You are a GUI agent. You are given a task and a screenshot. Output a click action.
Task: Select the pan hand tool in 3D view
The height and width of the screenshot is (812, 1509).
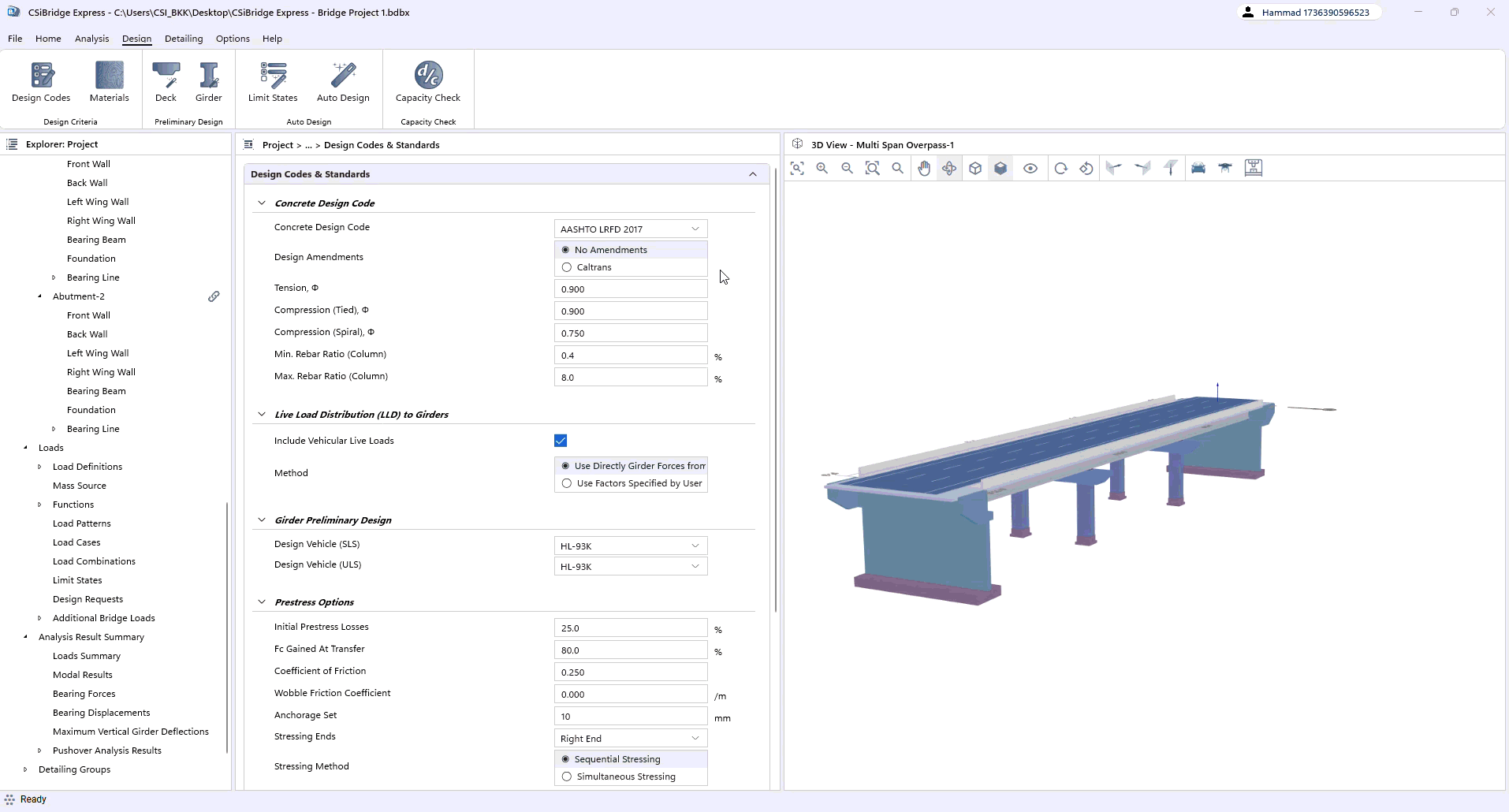924,168
